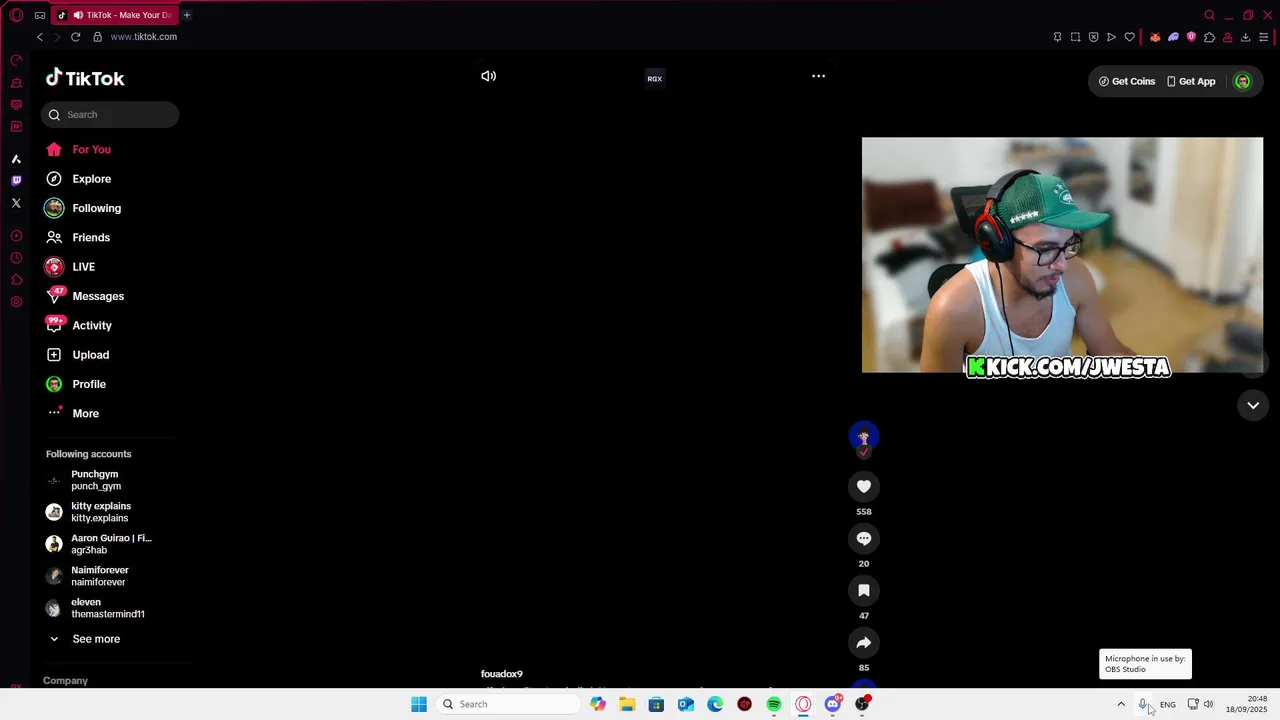Screen dimensions: 1280x720
Task: Open the Opera workspaces icon beside the tab
Action: tap(40, 15)
